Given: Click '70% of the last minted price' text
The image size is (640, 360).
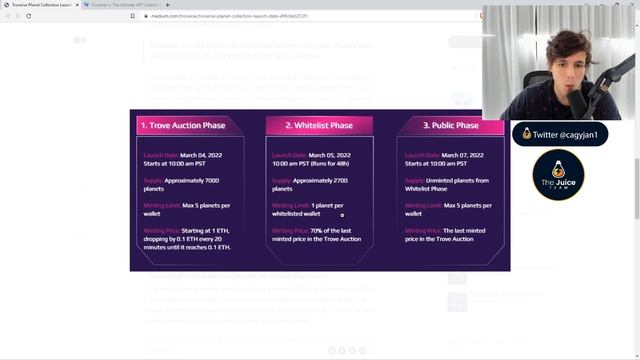Looking at the screenshot, I should coord(317,235).
